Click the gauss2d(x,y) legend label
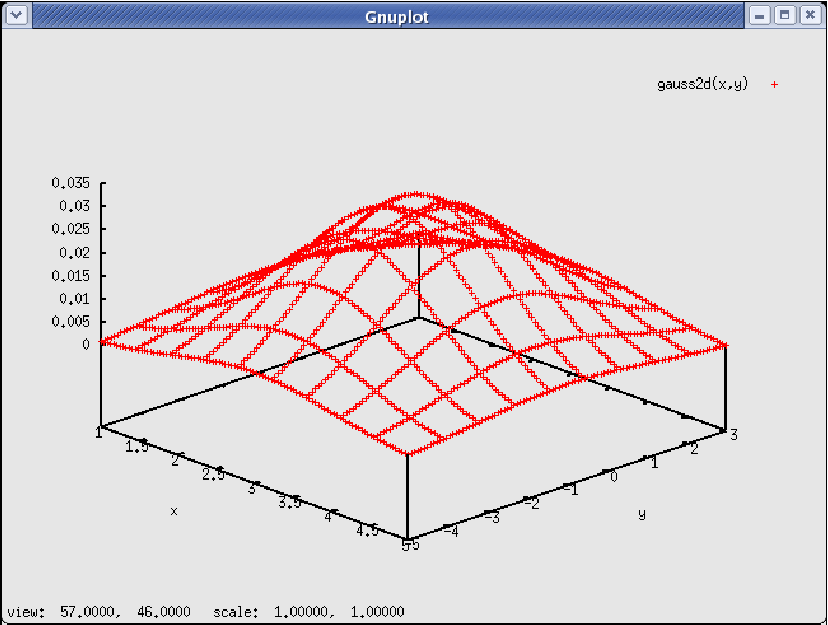 702,84
